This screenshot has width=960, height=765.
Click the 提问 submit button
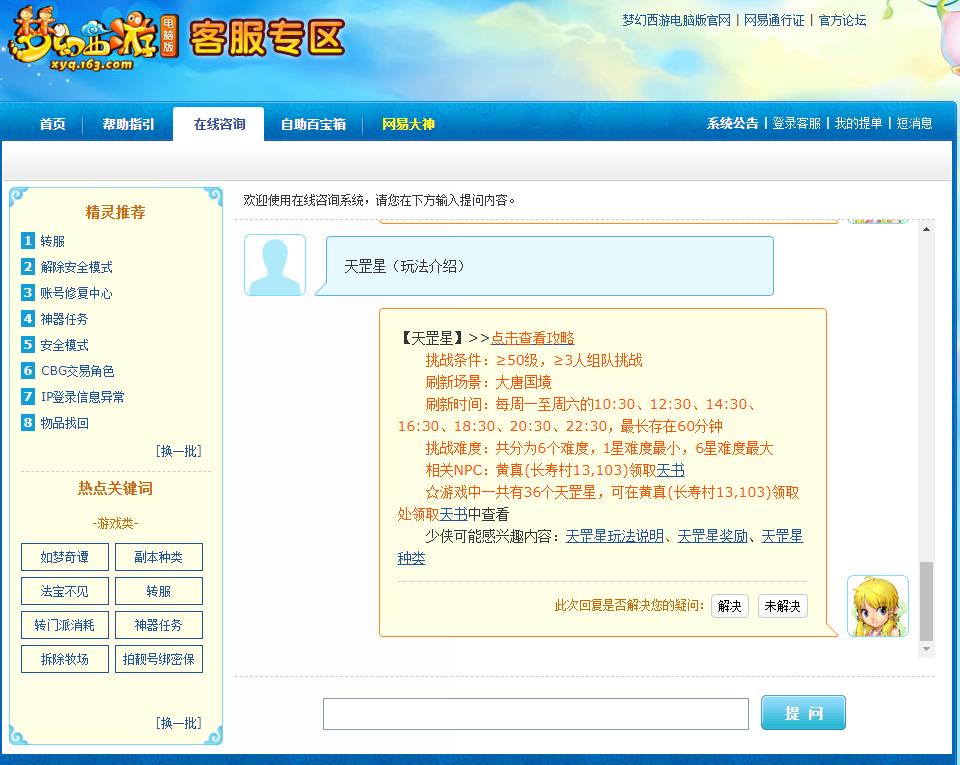coord(803,712)
